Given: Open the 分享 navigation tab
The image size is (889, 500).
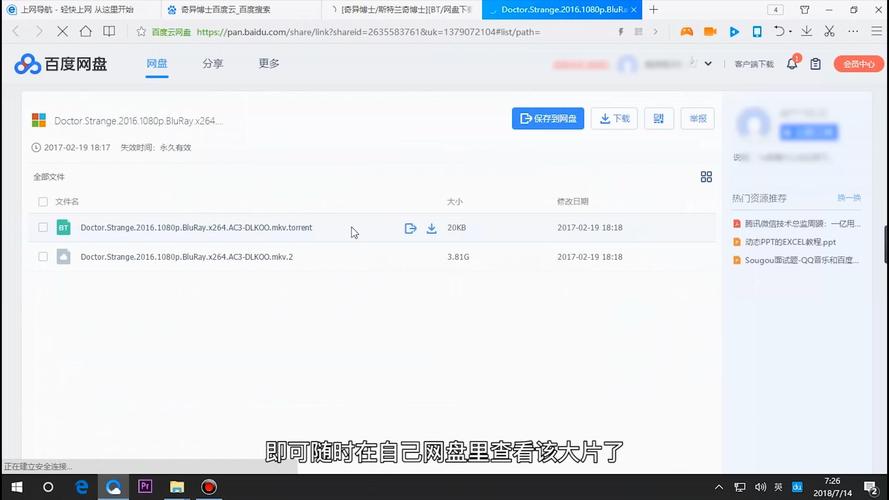Looking at the screenshot, I should (x=213, y=63).
